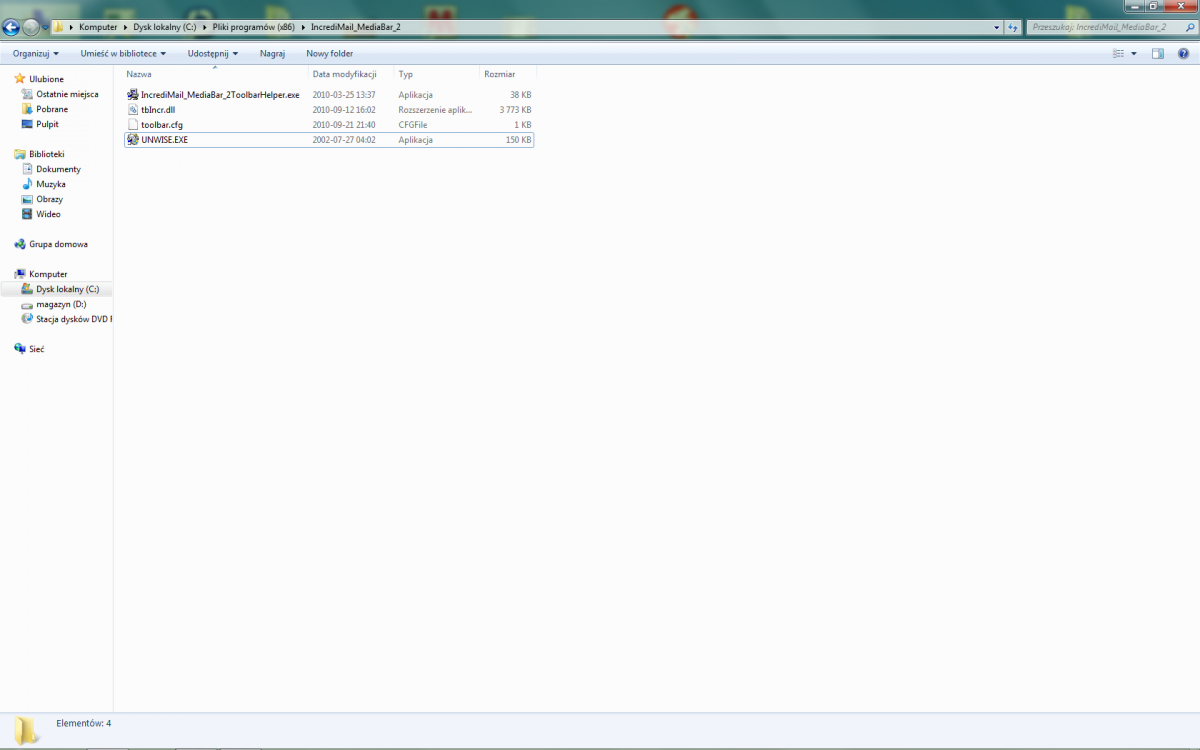Open the Wideo library

[x=48, y=214]
